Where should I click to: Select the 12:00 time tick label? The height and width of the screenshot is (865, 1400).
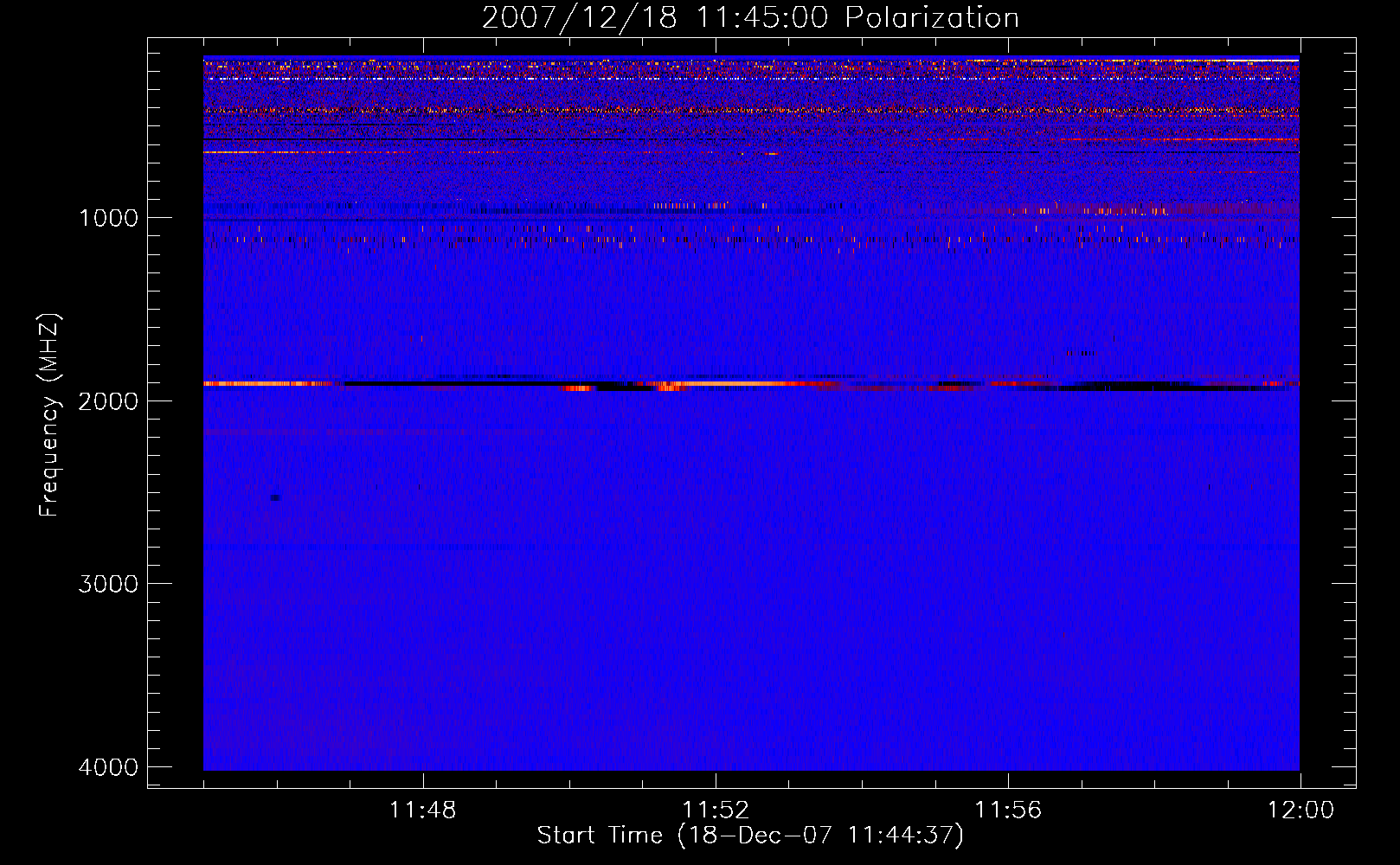[x=1300, y=811]
